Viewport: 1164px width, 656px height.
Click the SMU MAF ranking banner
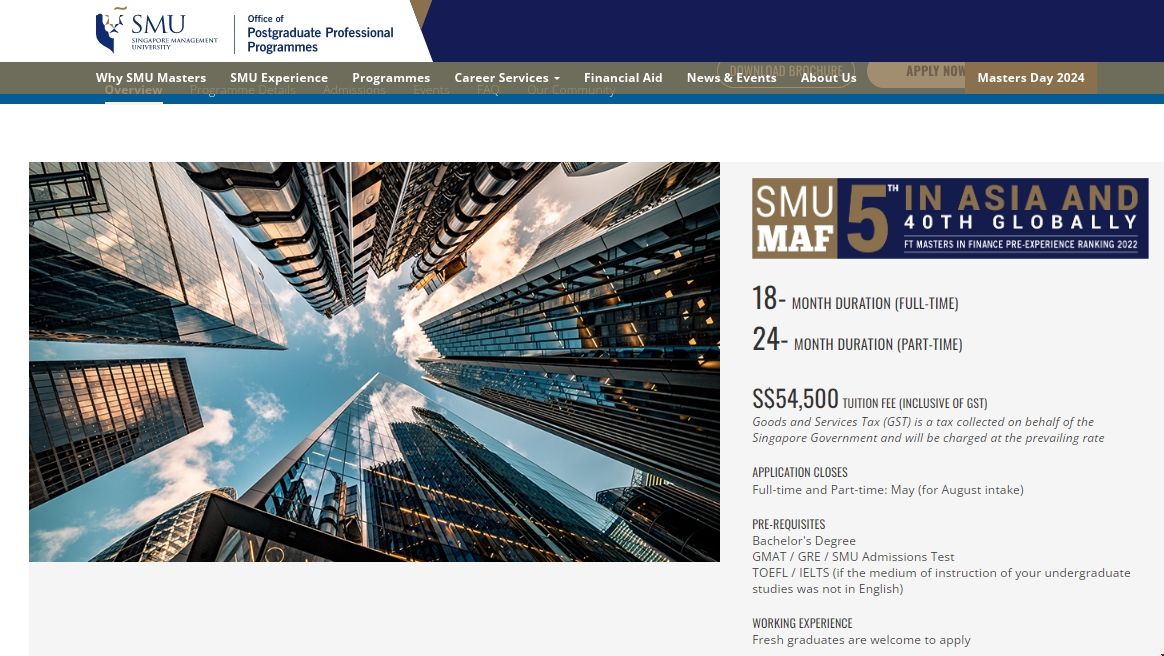click(950, 218)
